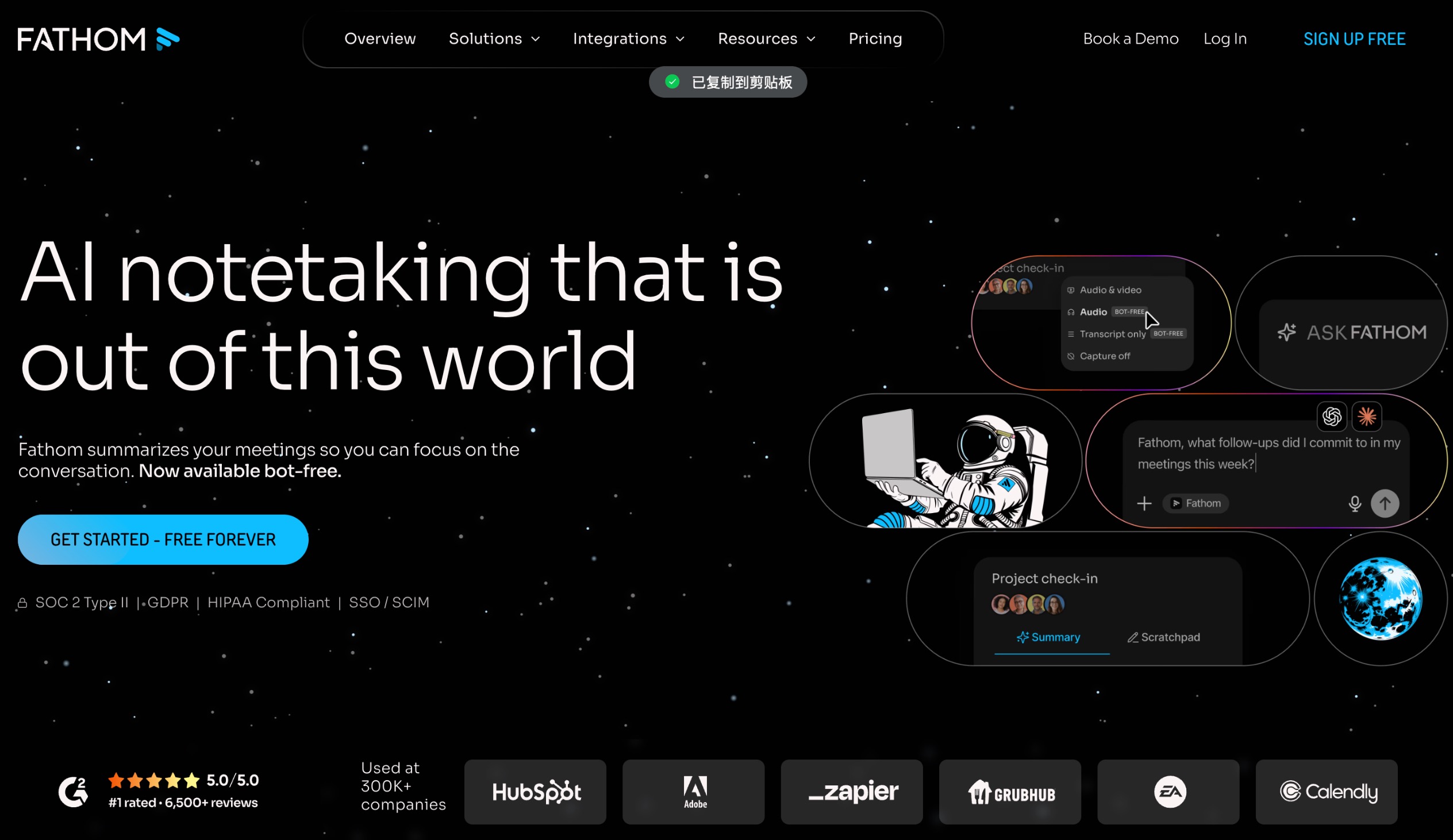This screenshot has height=840, width=1453.
Task: Click the five-star rating row
Action: coord(153,781)
